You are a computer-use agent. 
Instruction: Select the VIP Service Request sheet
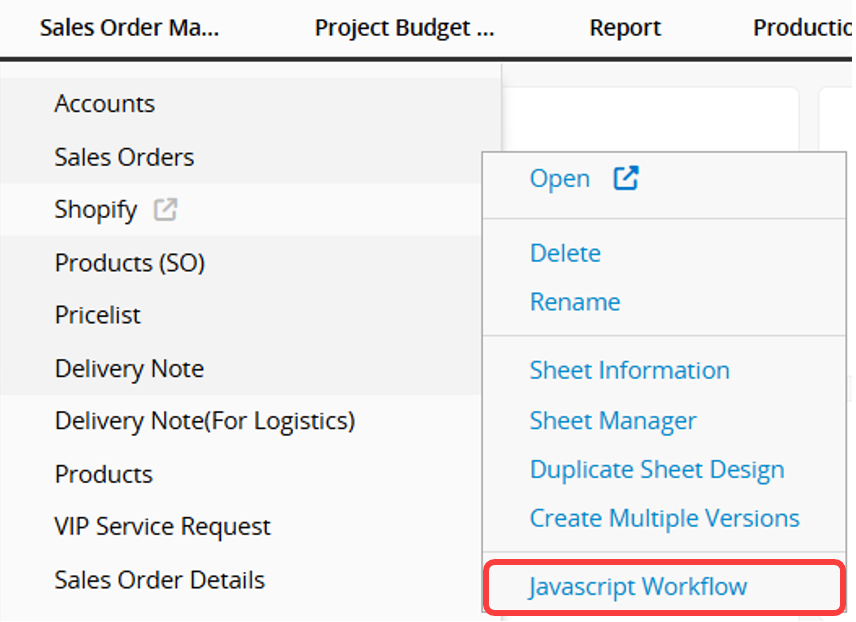[x=163, y=526]
